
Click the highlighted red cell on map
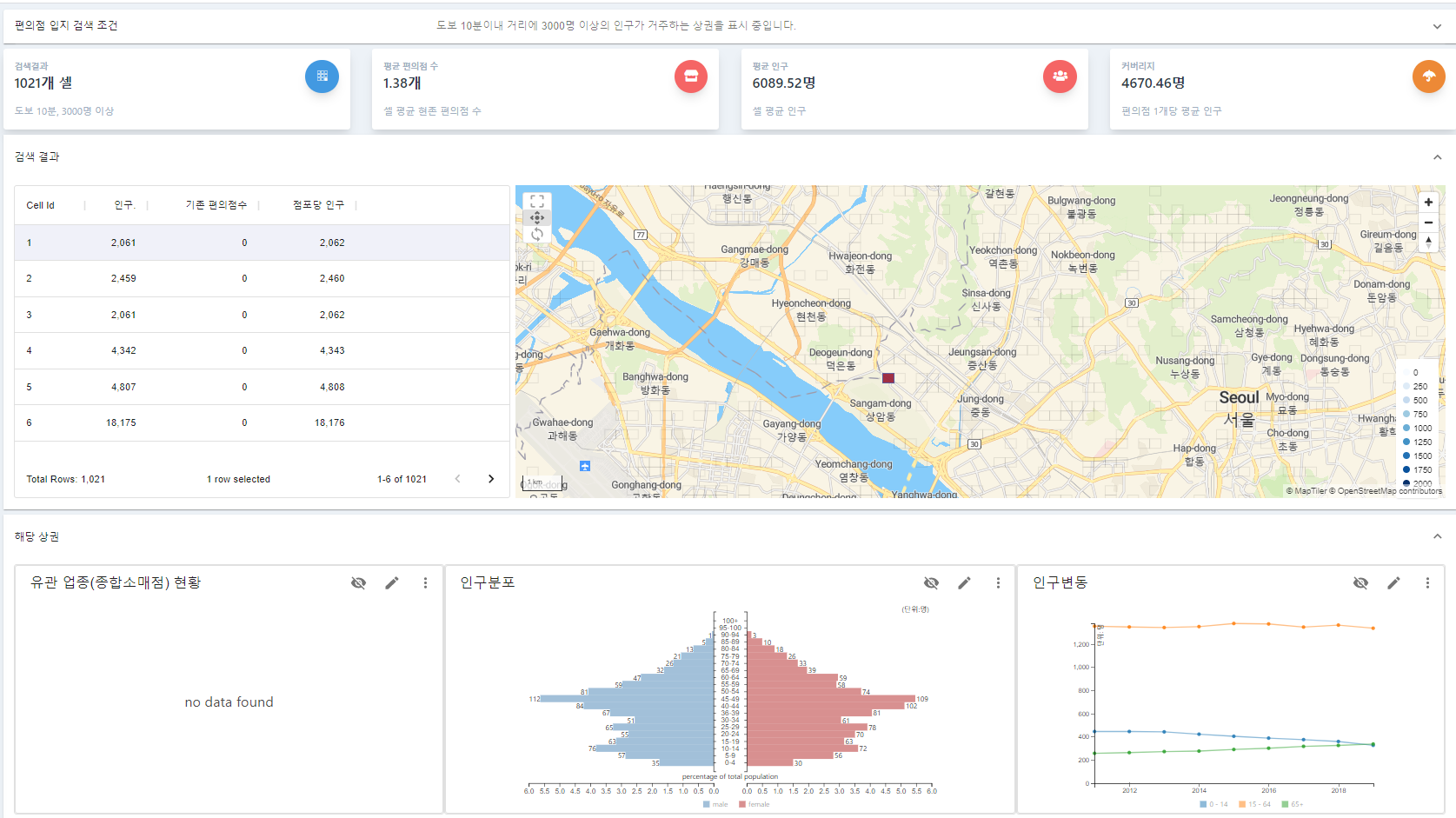point(888,378)
